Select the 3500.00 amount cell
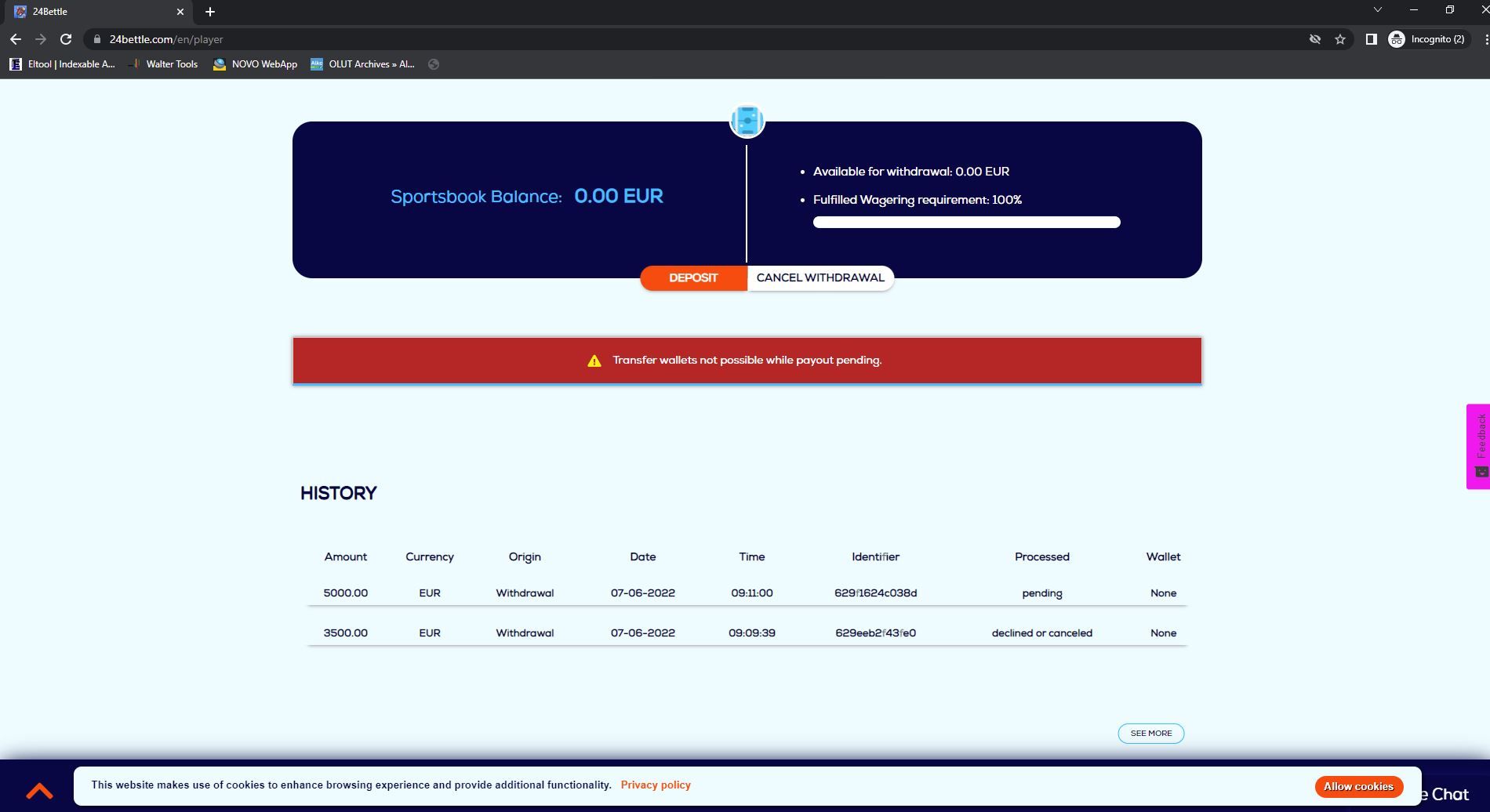Image resolution: width=1490 pixels, height=812 pixels. pyautogui.click(x=346, y=633)
